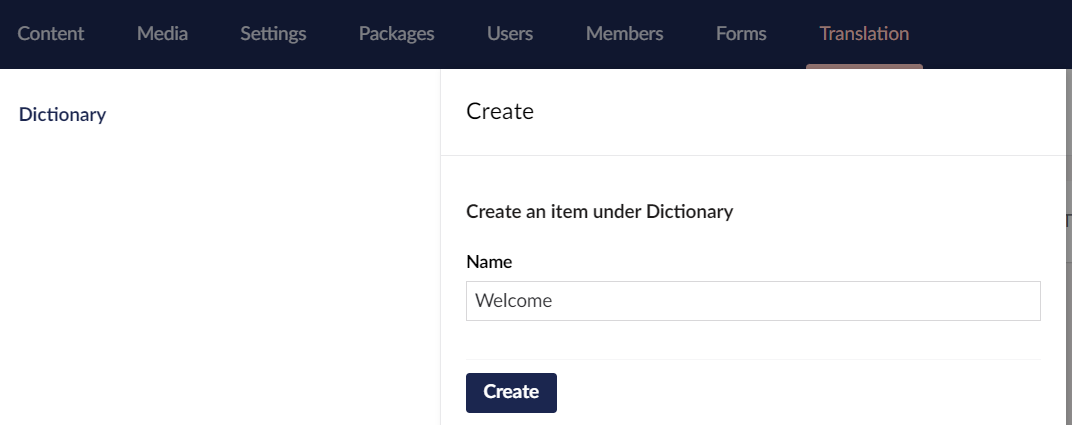Viewport: 1072px width, 425px height.
Task: Click the 'Create an item under Dictionary' text
Action: [x=599, y=211]
